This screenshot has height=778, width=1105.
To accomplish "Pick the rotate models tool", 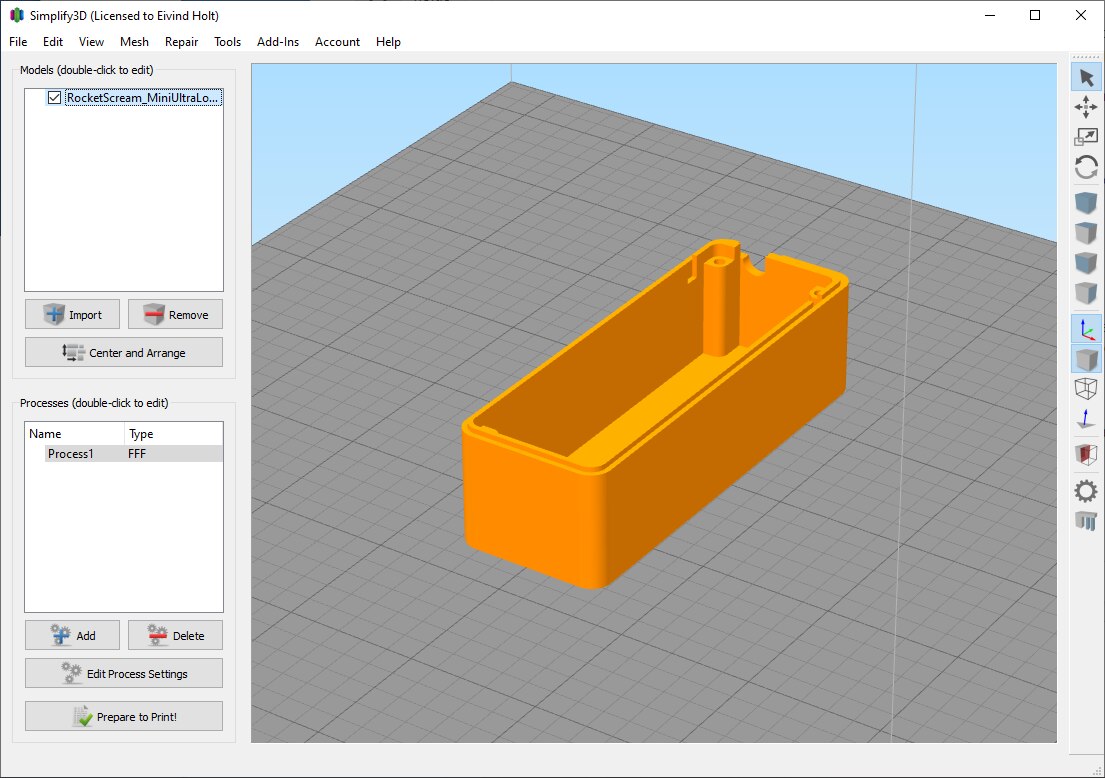I will click(x=1086, y=167).
